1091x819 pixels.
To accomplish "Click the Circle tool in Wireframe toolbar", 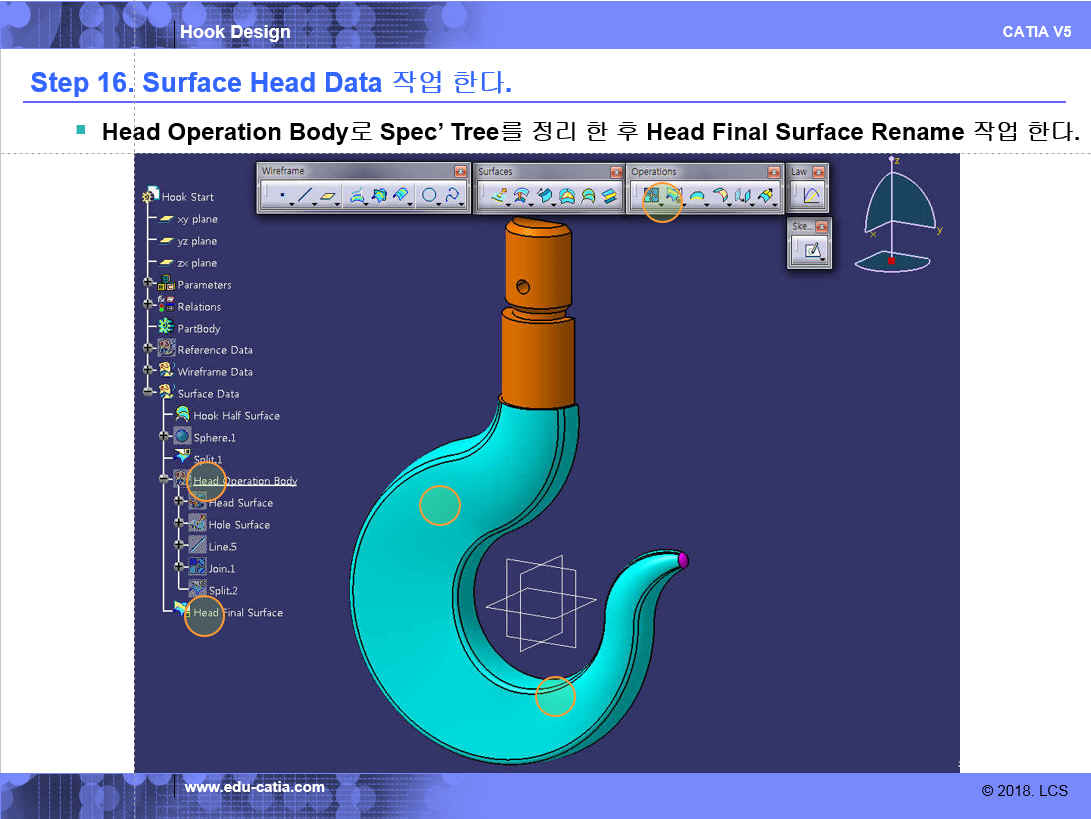I will click(429, 197).
